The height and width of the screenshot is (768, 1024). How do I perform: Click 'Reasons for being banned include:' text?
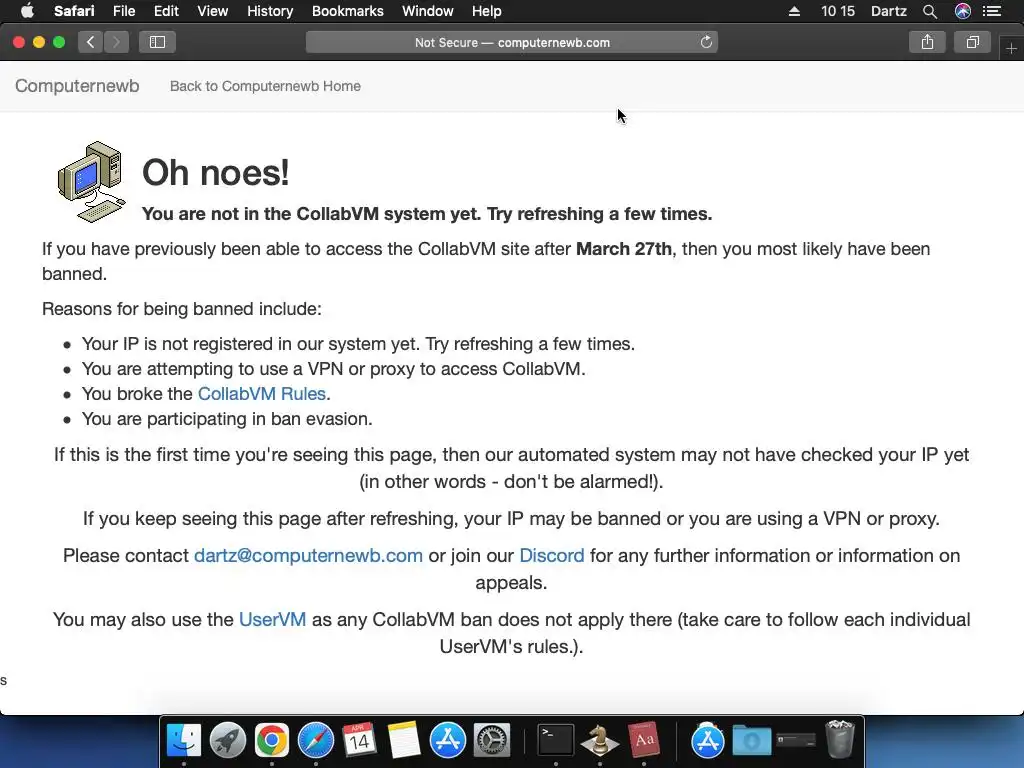[182, 309]
